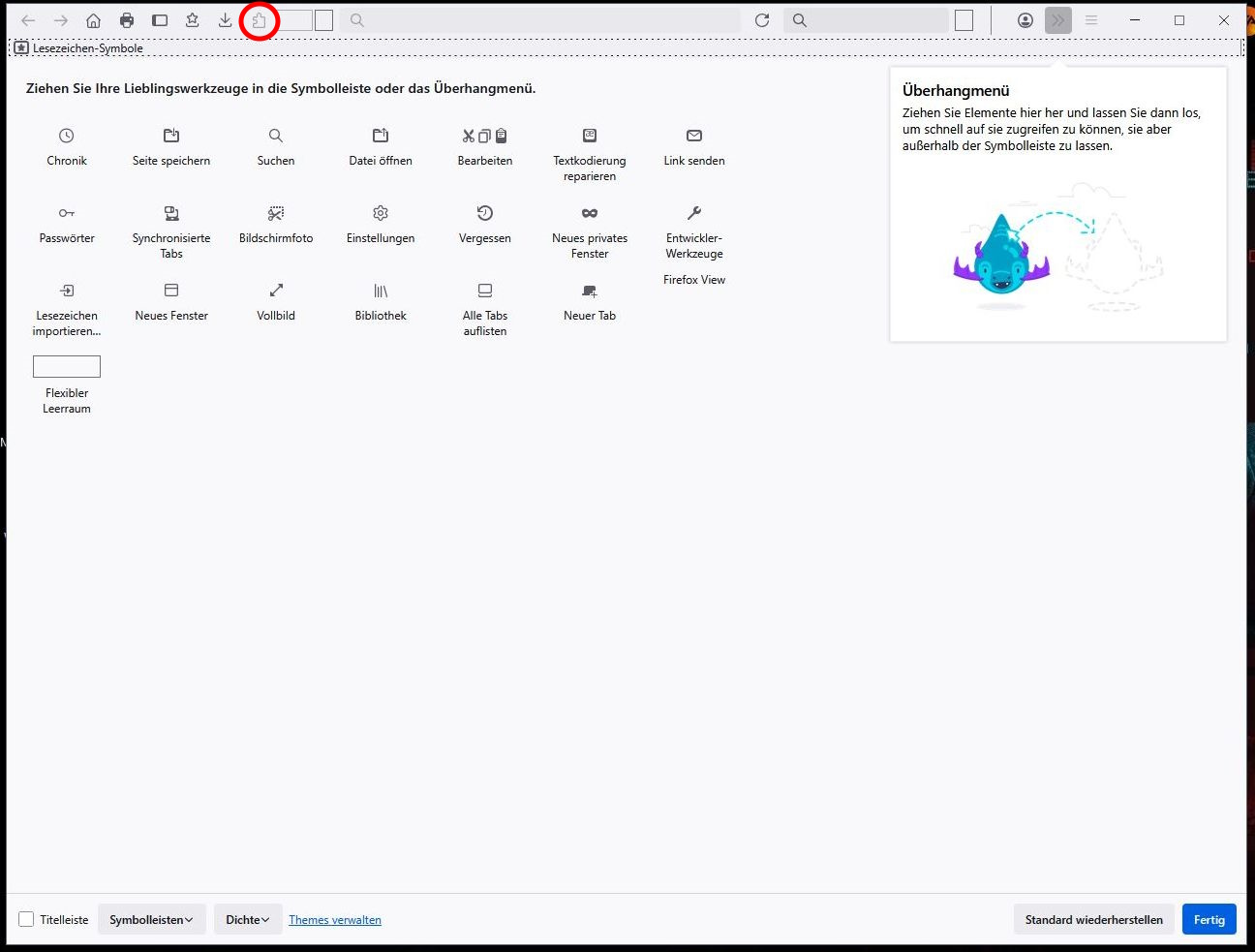Open the Symbolleisten dropdown
The height and width of the screenshot is (952, 1255).
(x=151, y=919)
